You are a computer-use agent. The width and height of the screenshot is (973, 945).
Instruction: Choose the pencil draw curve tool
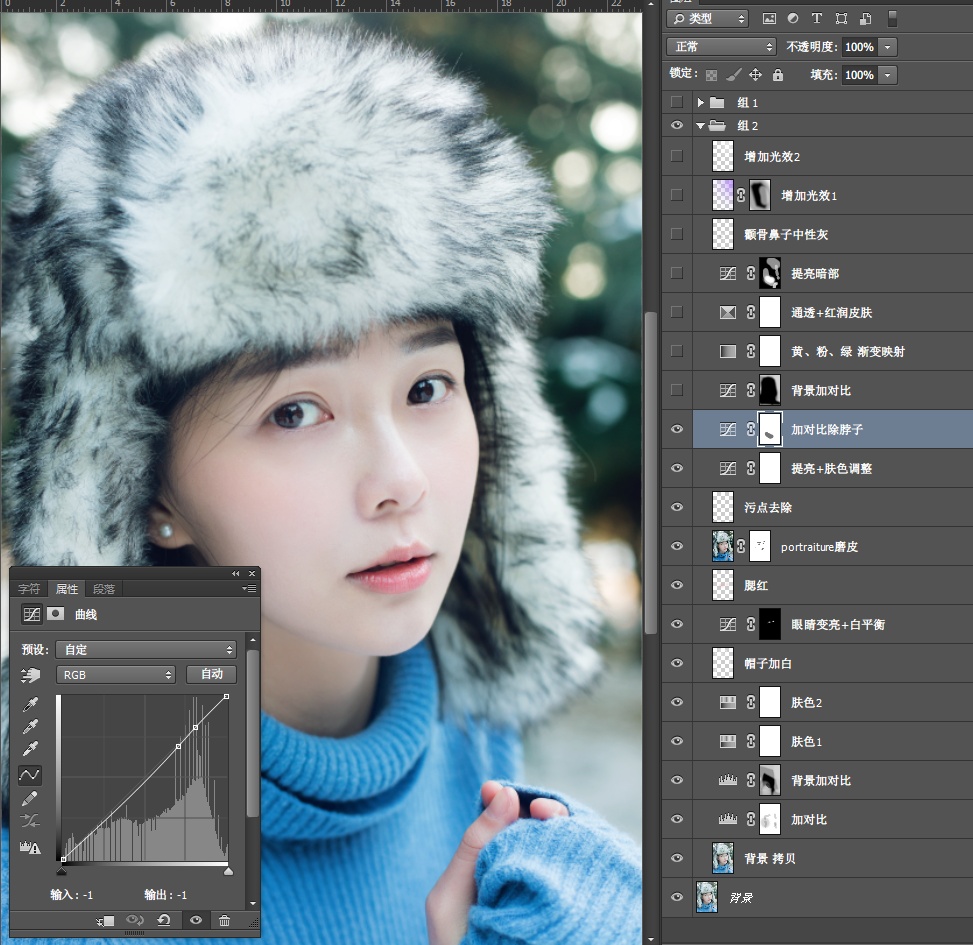(x=29, y=798)
